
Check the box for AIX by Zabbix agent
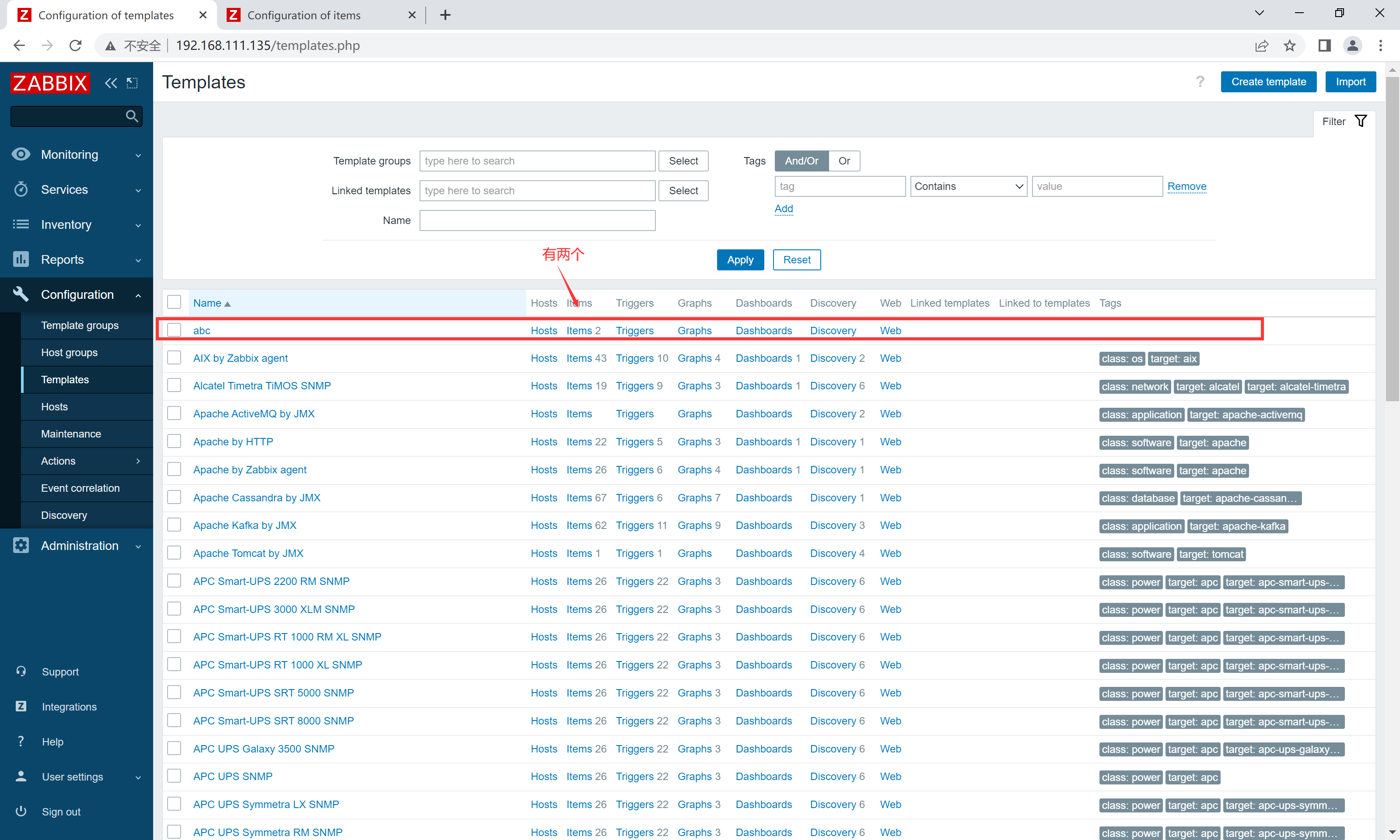[x=174, y=358]
